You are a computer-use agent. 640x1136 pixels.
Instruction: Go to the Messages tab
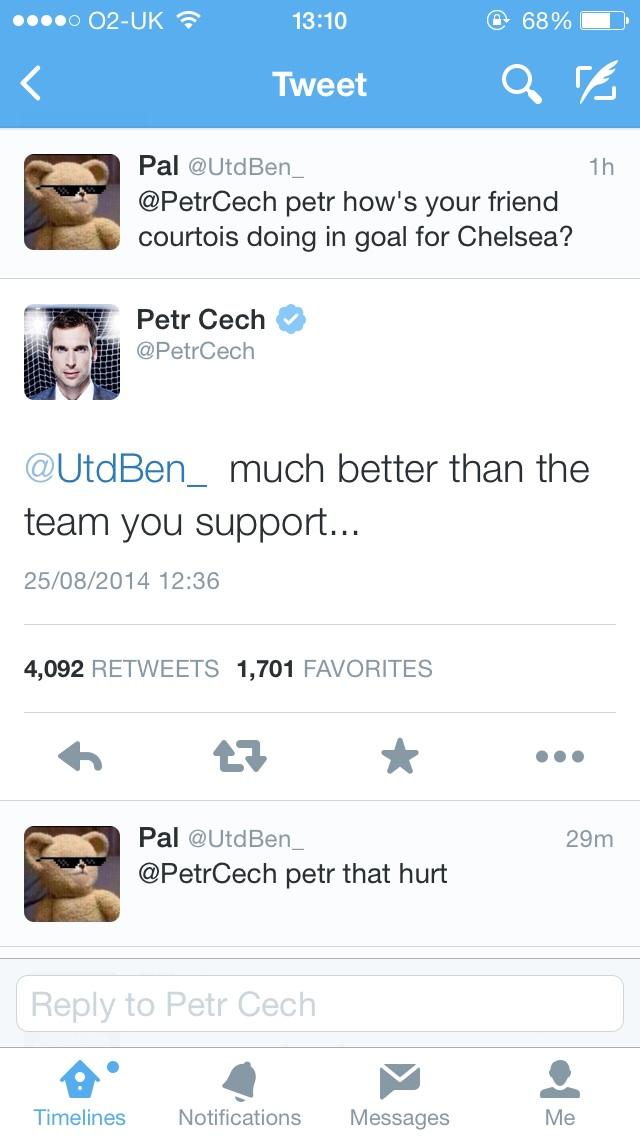click(x=400, y=1095)
